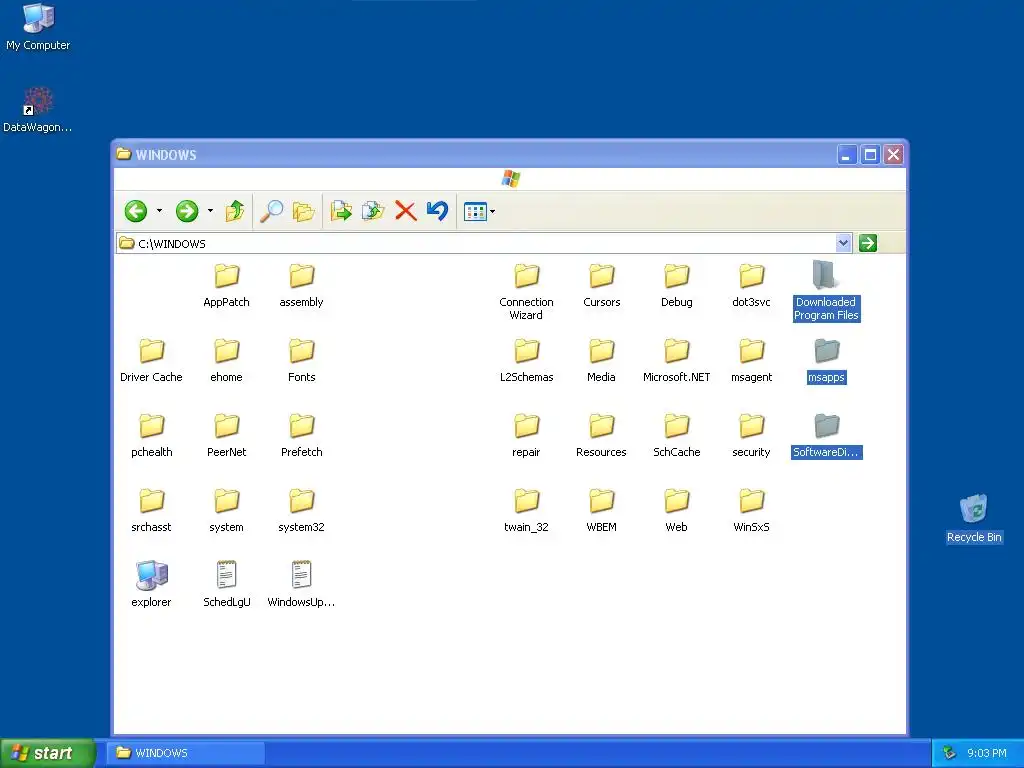Click the system tray notification icon
The image size is (1024, 768).
(x=949, y=753)
